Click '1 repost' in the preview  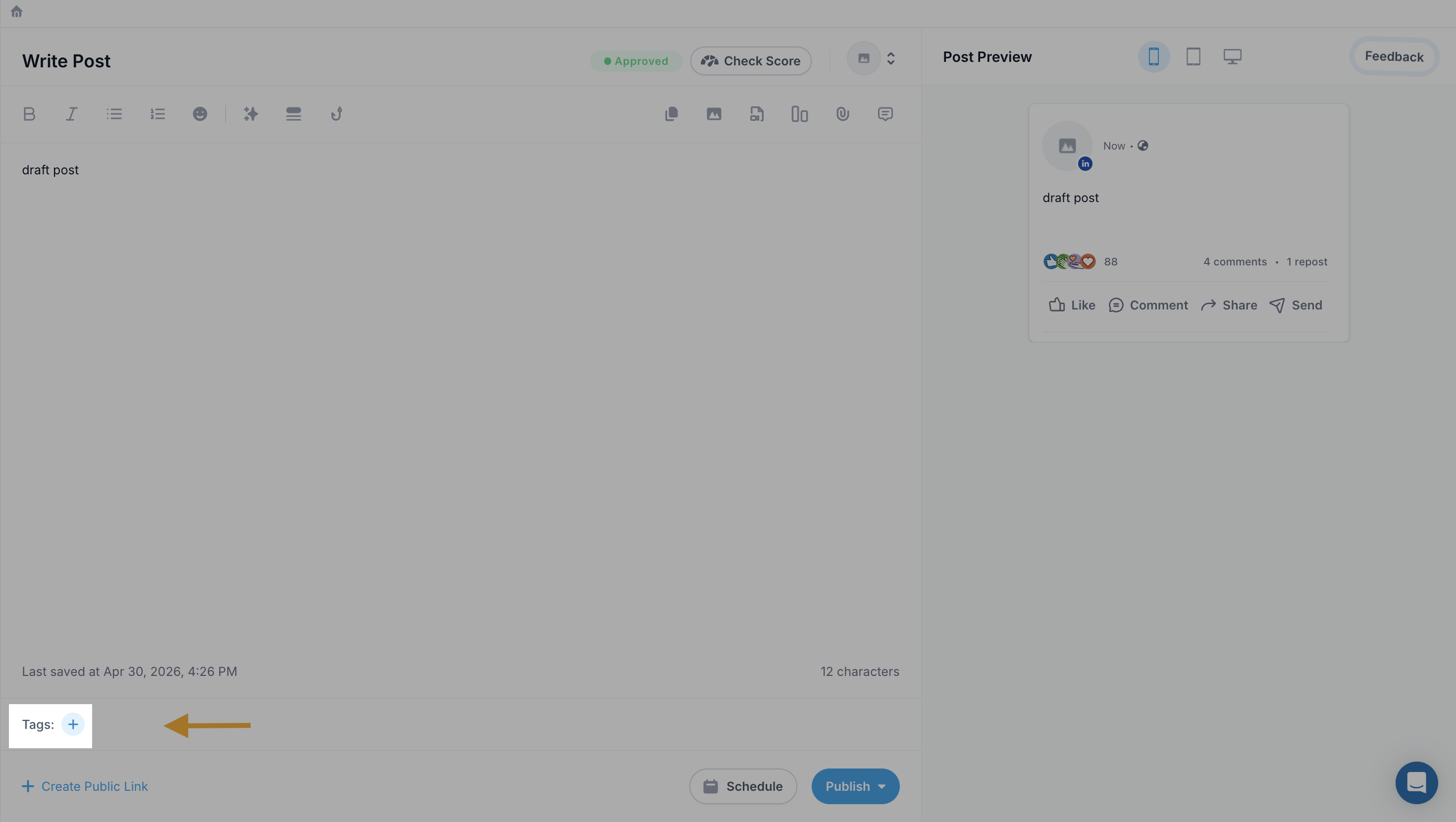coord(1307,262)
